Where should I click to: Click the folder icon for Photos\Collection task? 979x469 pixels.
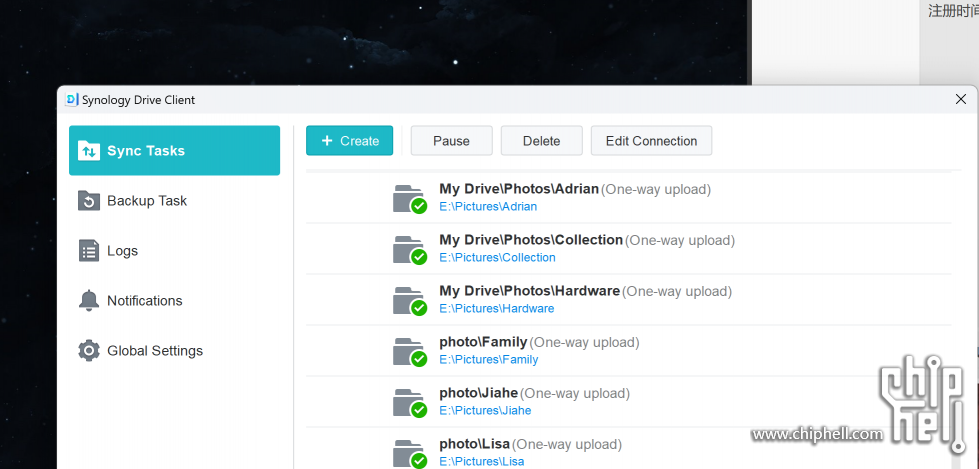(410, 250)
